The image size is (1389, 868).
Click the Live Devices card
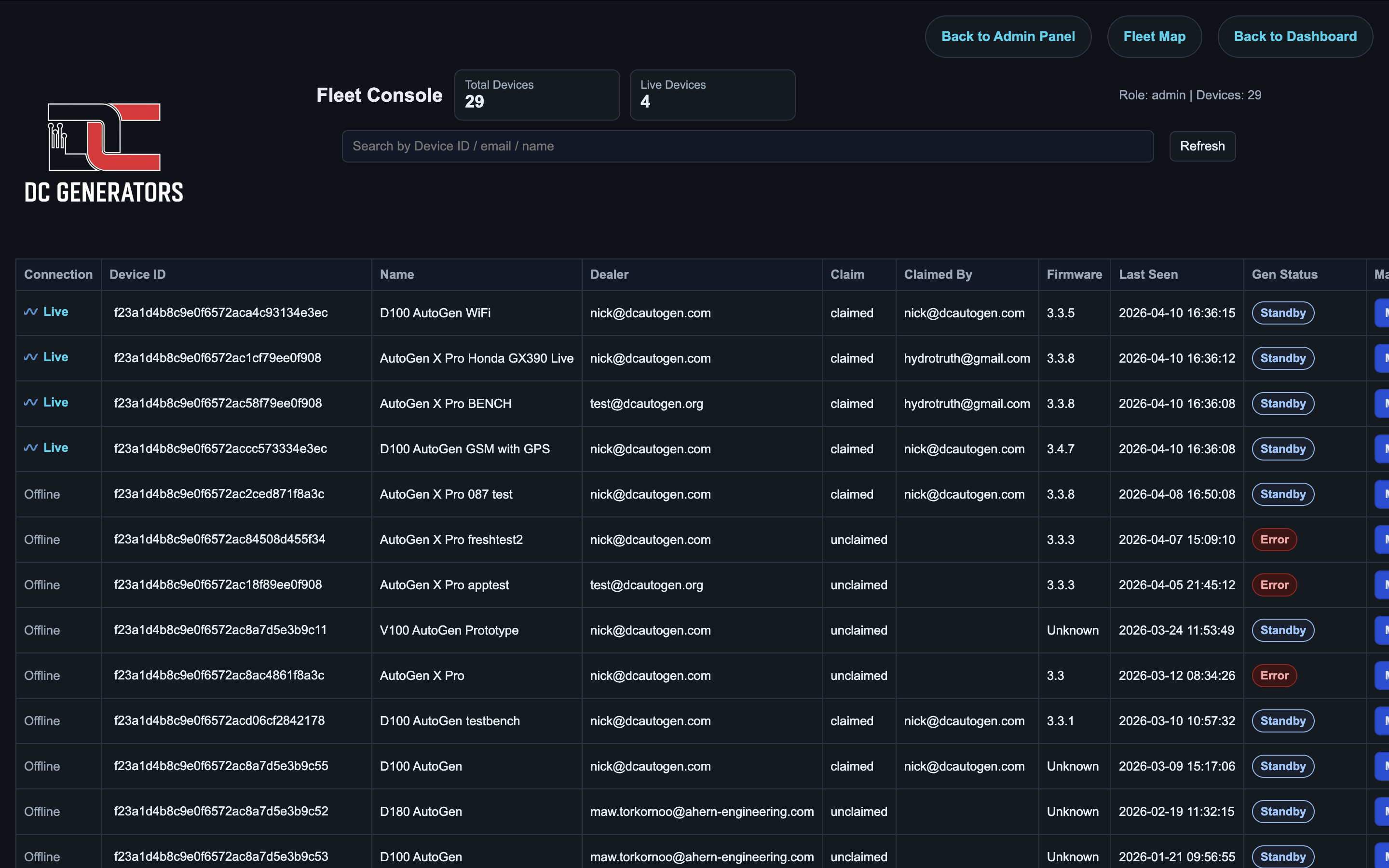pos(713,95)
